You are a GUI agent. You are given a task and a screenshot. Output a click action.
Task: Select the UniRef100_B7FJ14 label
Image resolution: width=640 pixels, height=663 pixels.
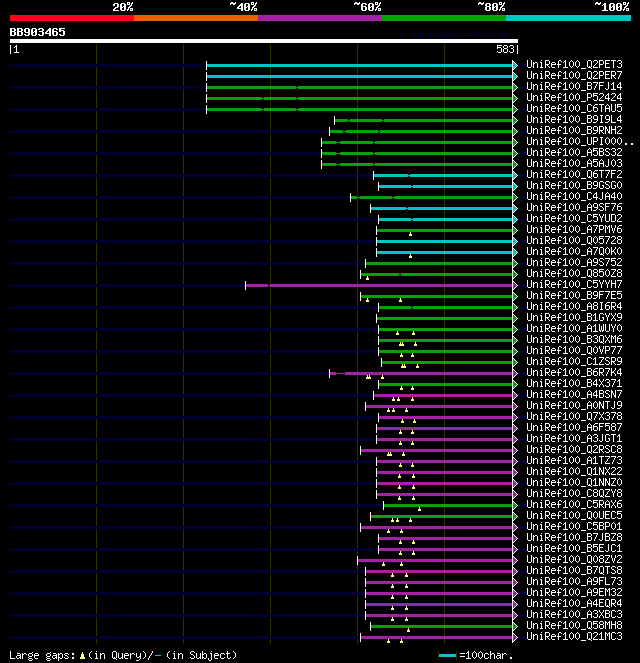[x=574, y=86]
